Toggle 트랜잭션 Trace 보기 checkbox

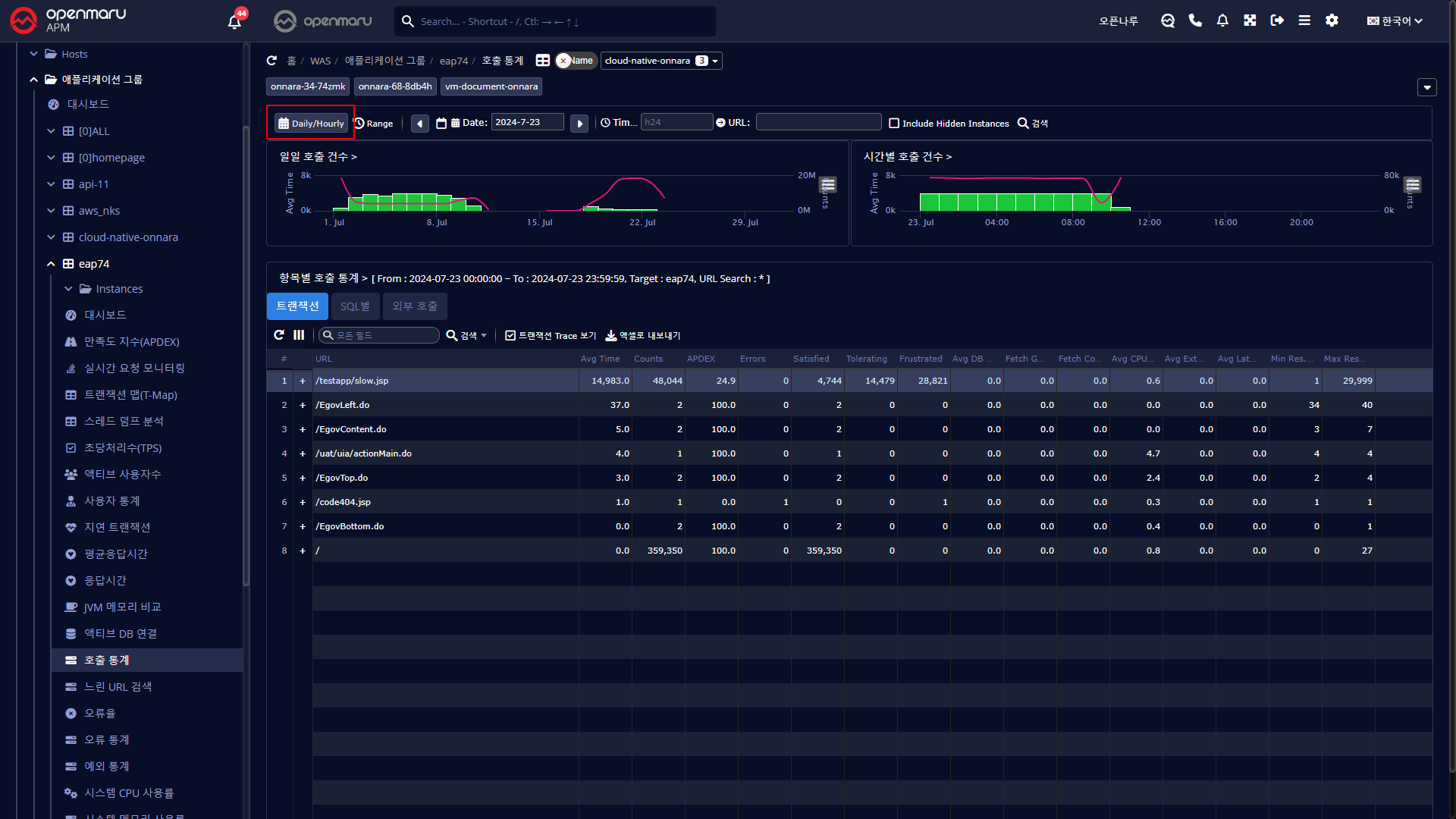click(510, 335)
